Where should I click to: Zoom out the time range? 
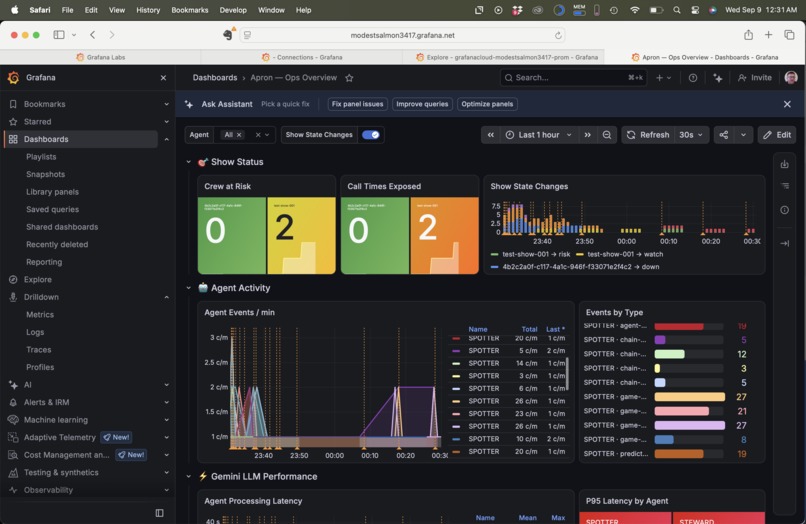pos(607,135)
